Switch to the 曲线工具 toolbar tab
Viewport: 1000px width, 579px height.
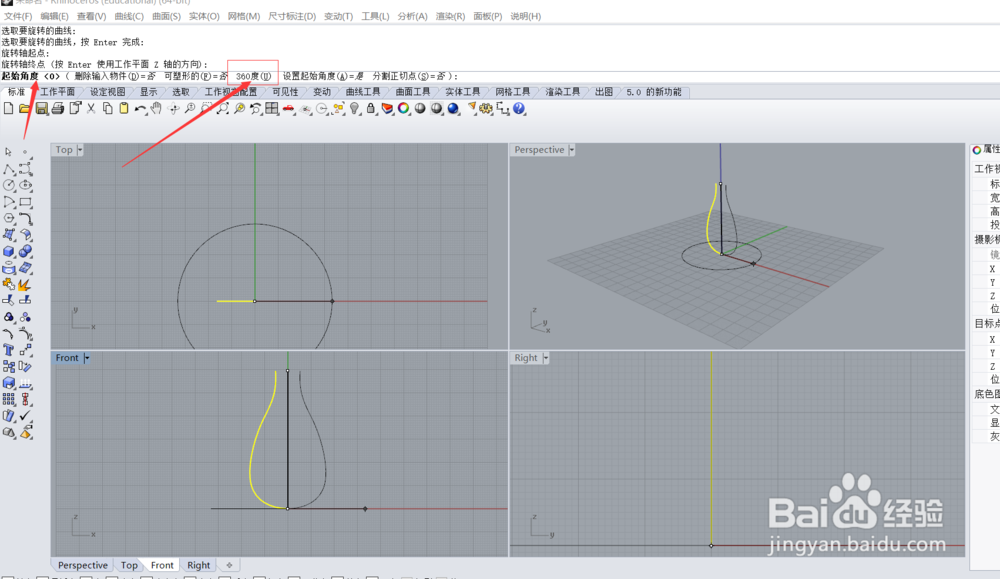(363, 92)
